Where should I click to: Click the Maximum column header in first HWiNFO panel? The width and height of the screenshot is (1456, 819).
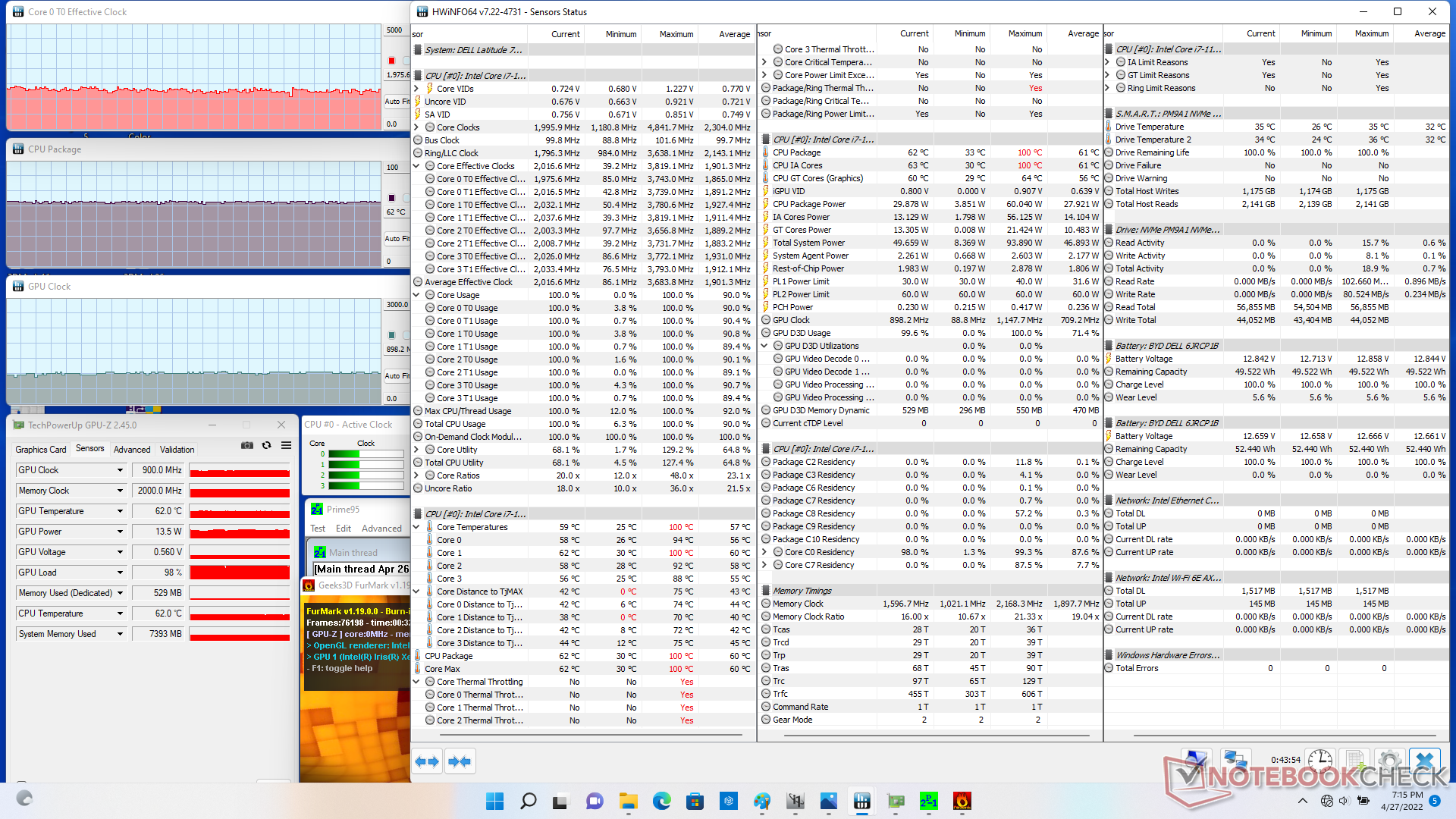pyautogui.click(x=676, y=34)
